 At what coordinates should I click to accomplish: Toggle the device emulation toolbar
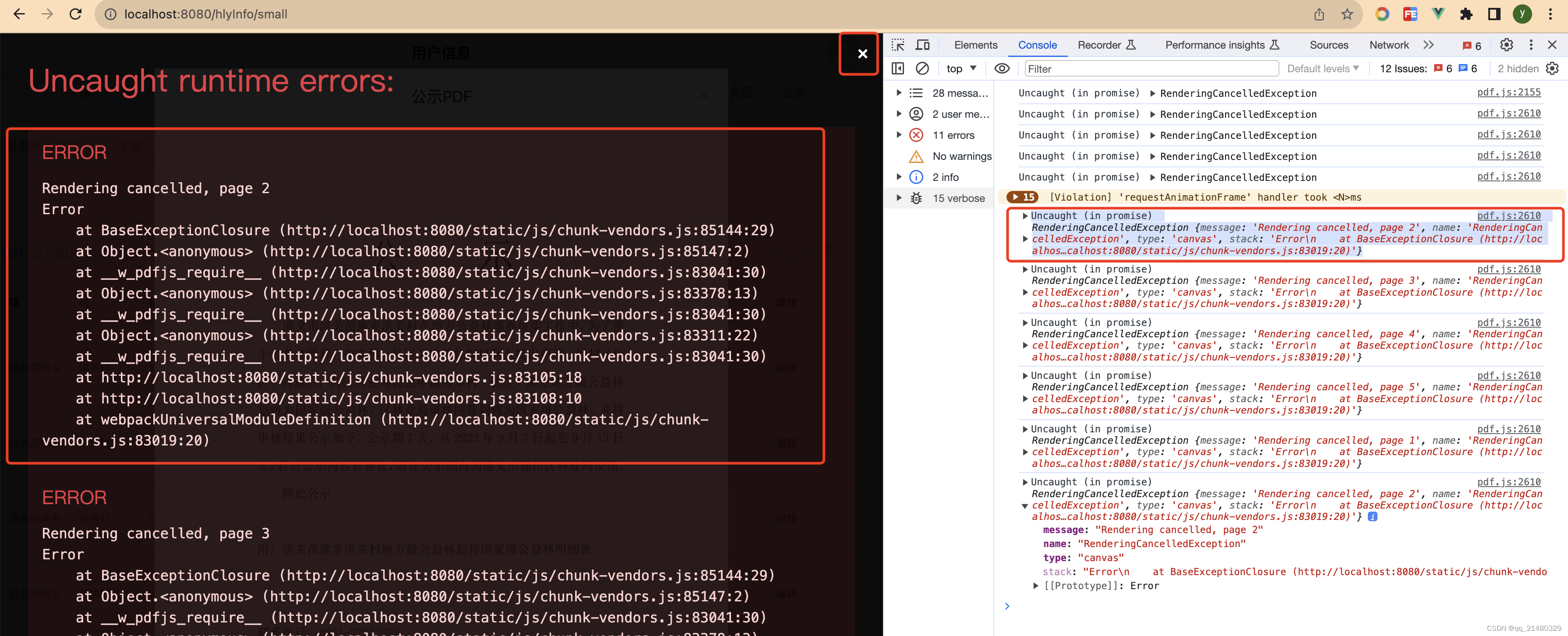tap(923, 44)
